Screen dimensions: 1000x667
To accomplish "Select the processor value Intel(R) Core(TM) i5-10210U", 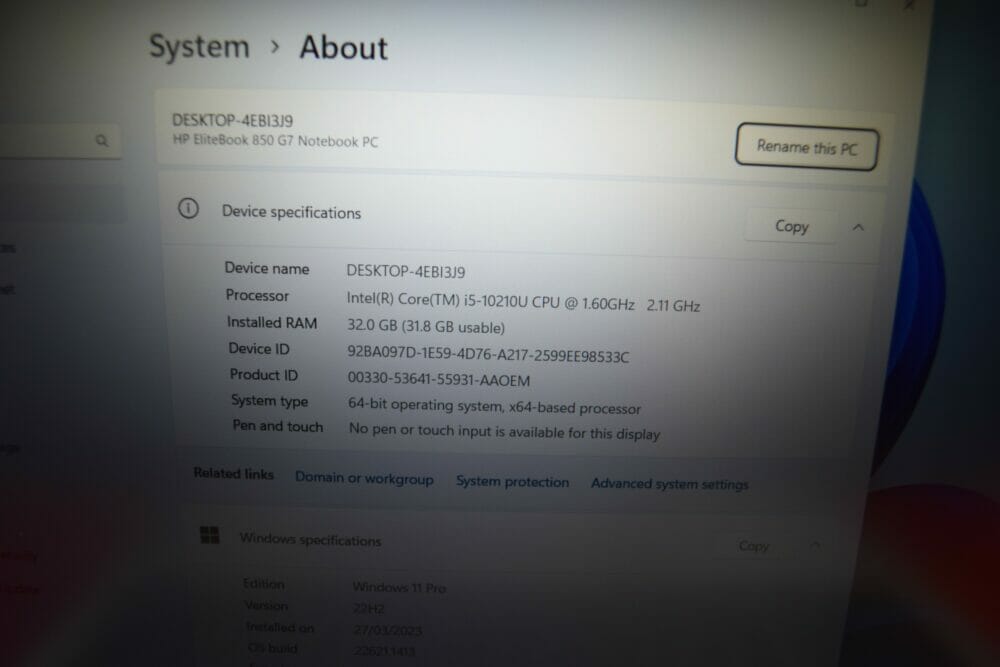I will [x=524, y=303].
